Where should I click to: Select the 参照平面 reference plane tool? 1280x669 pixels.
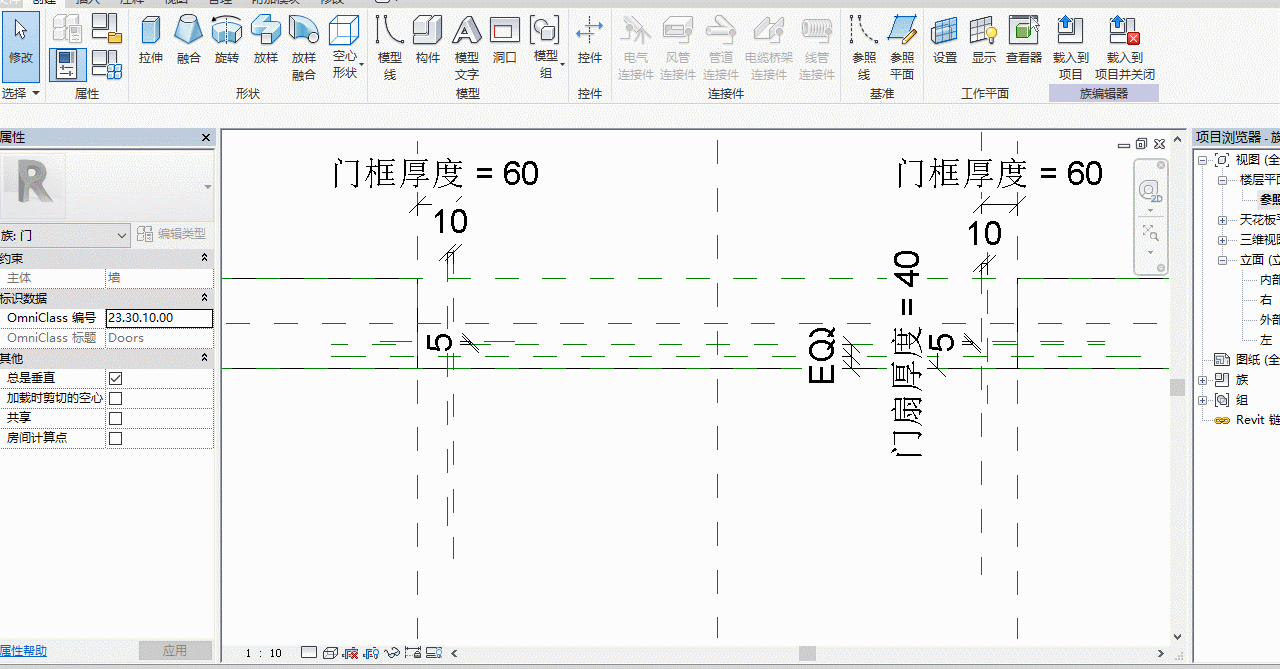[902, 48]
